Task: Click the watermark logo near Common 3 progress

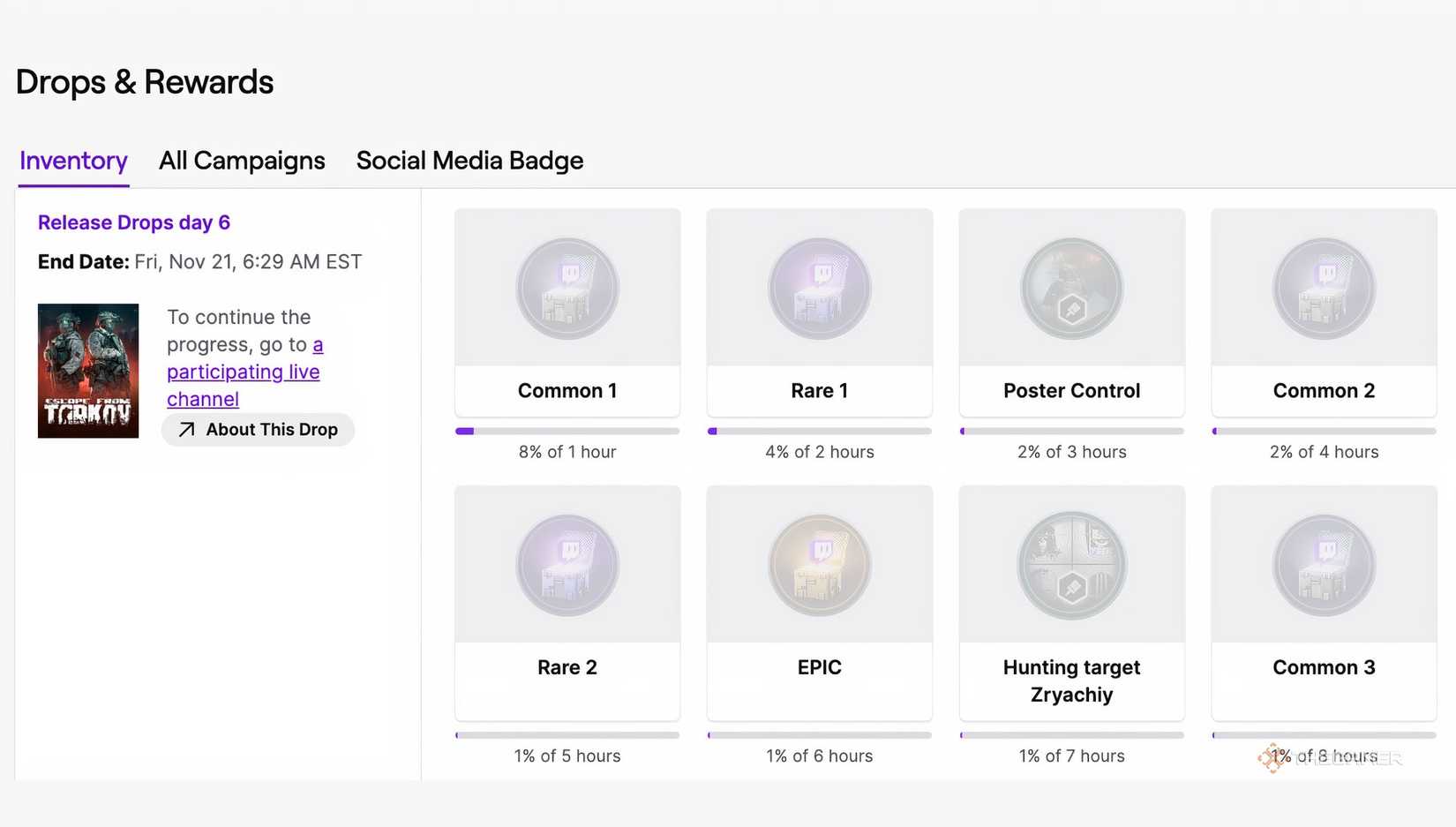Action: click(x=1273, y=757)
